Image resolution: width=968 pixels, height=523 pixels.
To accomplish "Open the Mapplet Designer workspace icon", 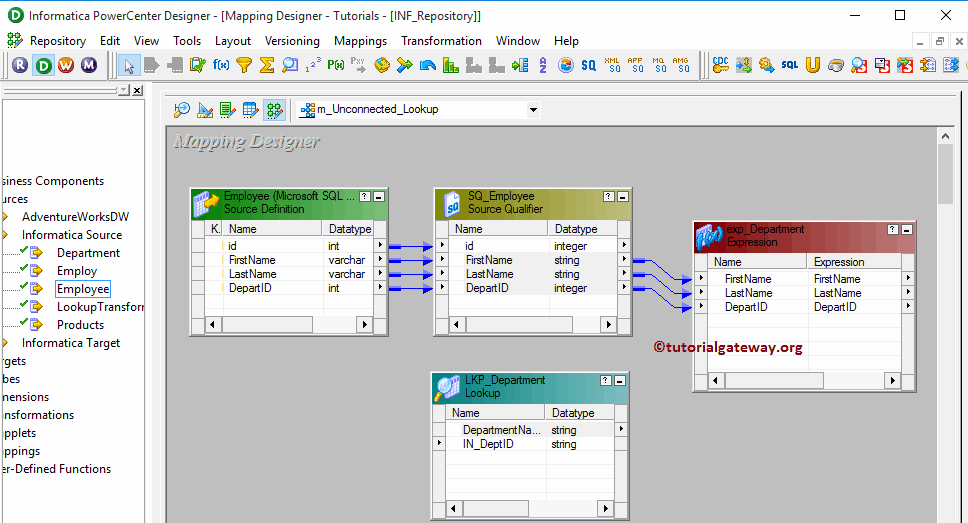I will pyautogui.click(x=251, y=110).
